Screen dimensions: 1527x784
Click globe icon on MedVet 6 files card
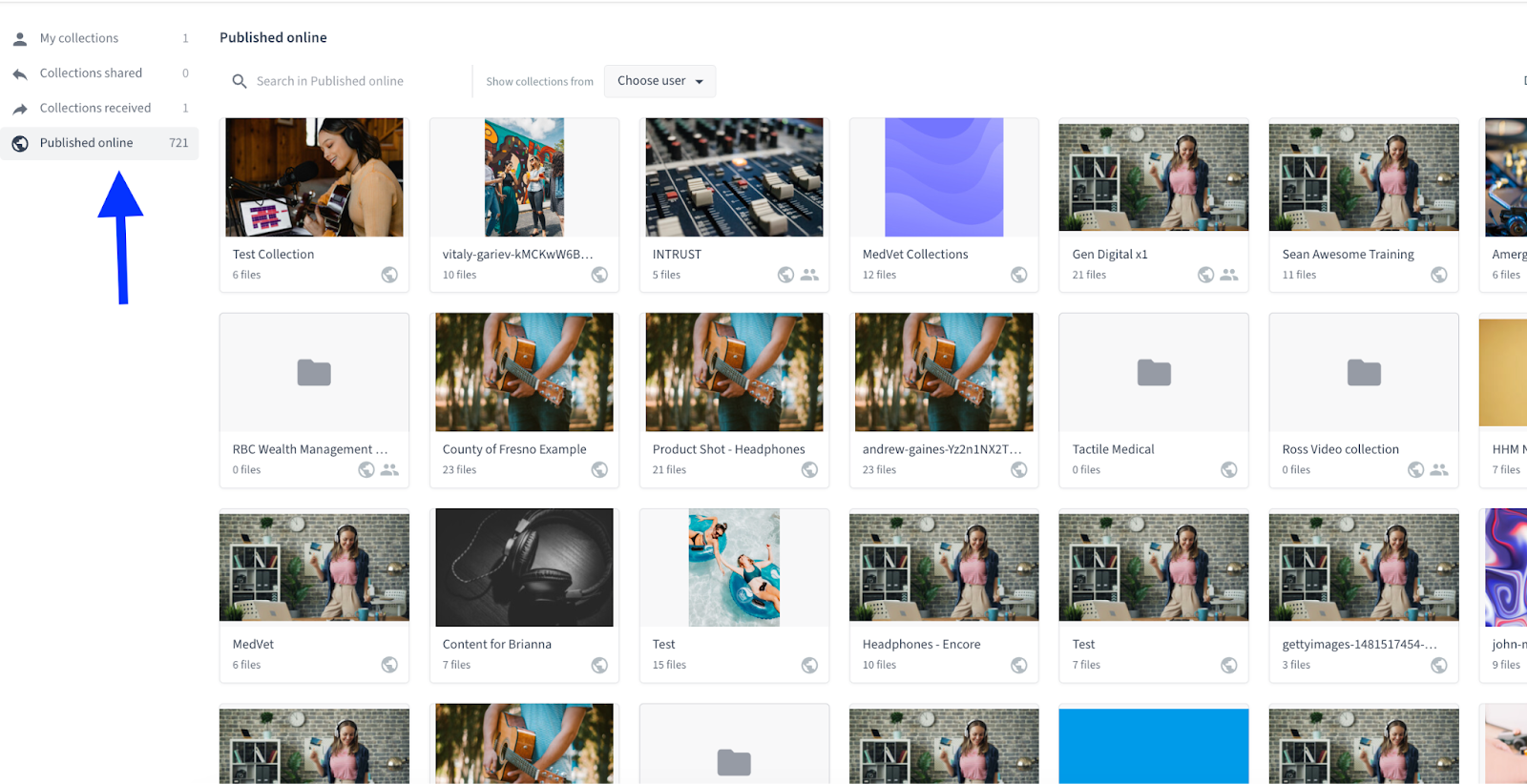[x=389, y=665]
